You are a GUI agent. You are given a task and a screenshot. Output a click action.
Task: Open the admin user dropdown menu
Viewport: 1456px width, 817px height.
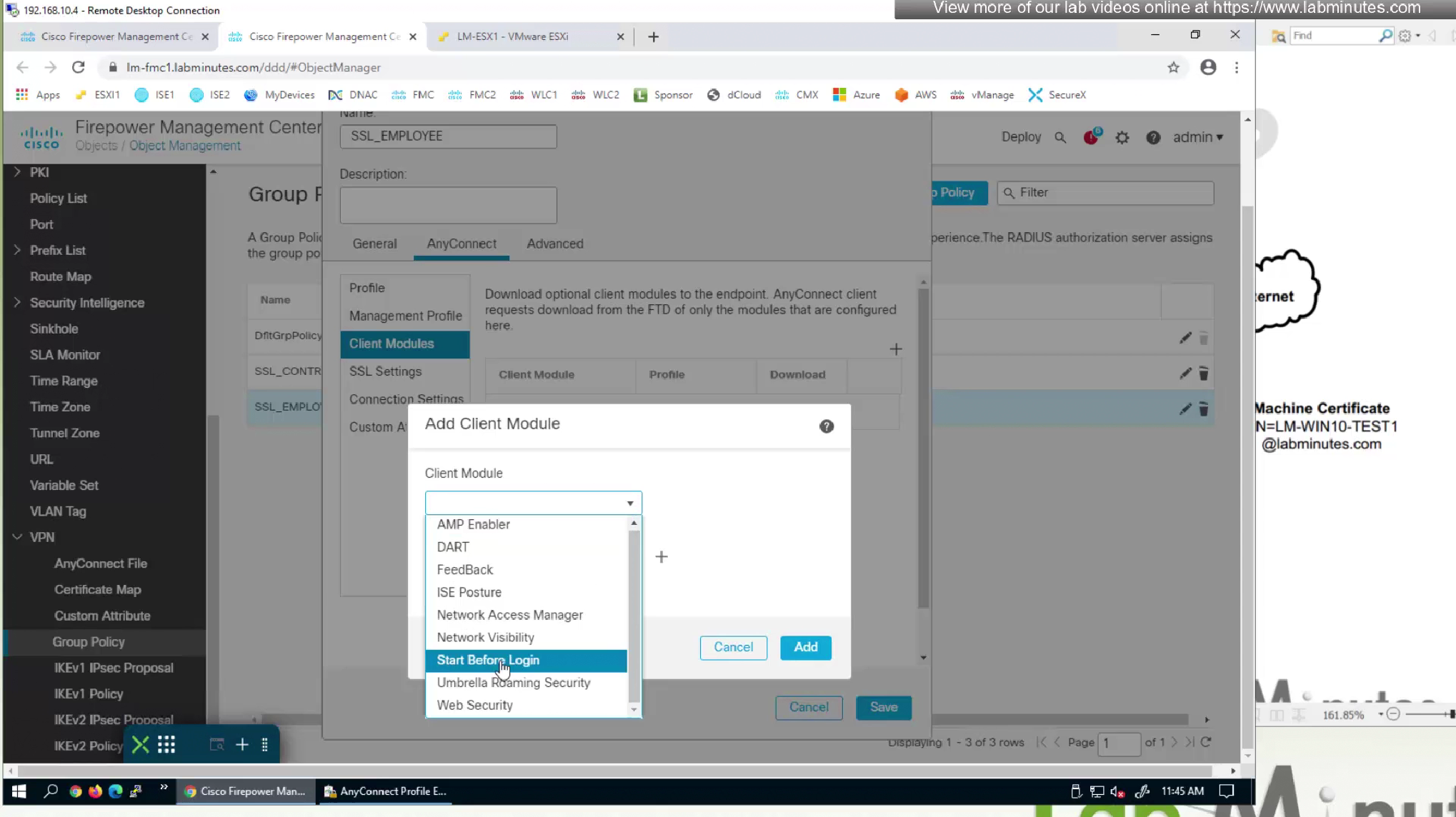point(1197,137)
